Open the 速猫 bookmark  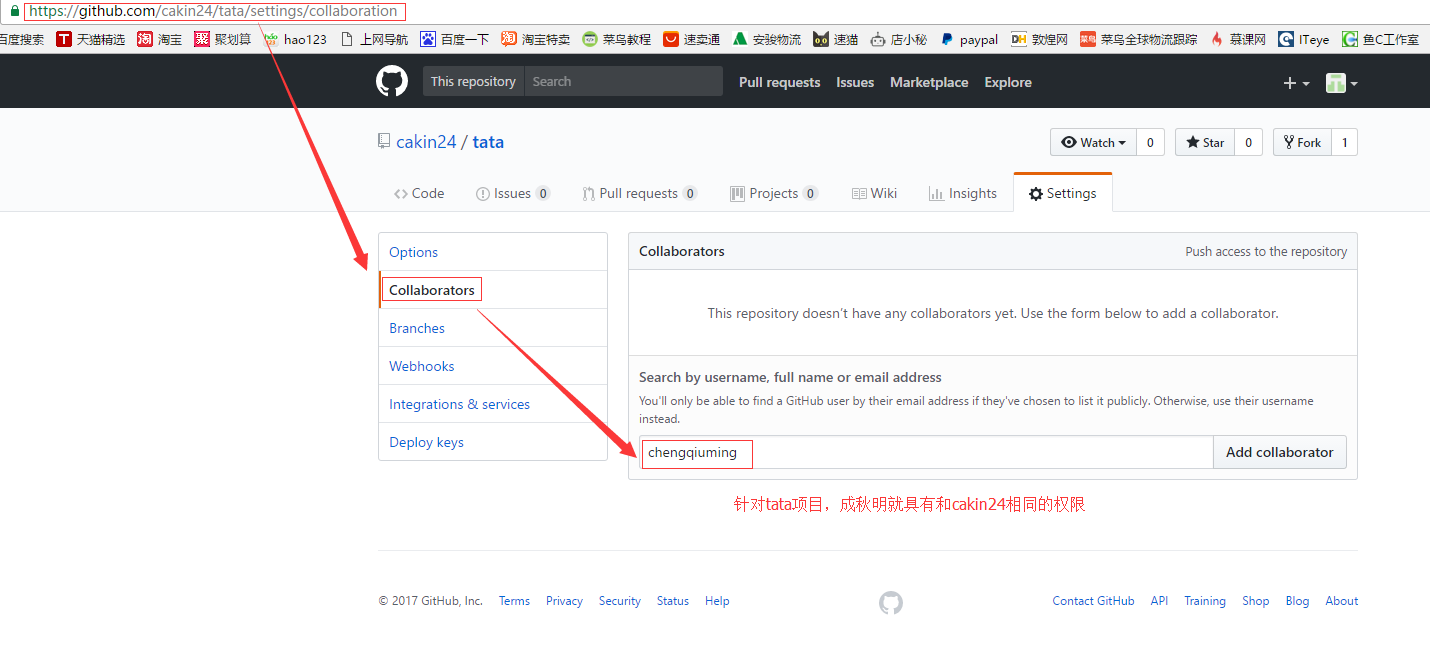pos(836,39)
